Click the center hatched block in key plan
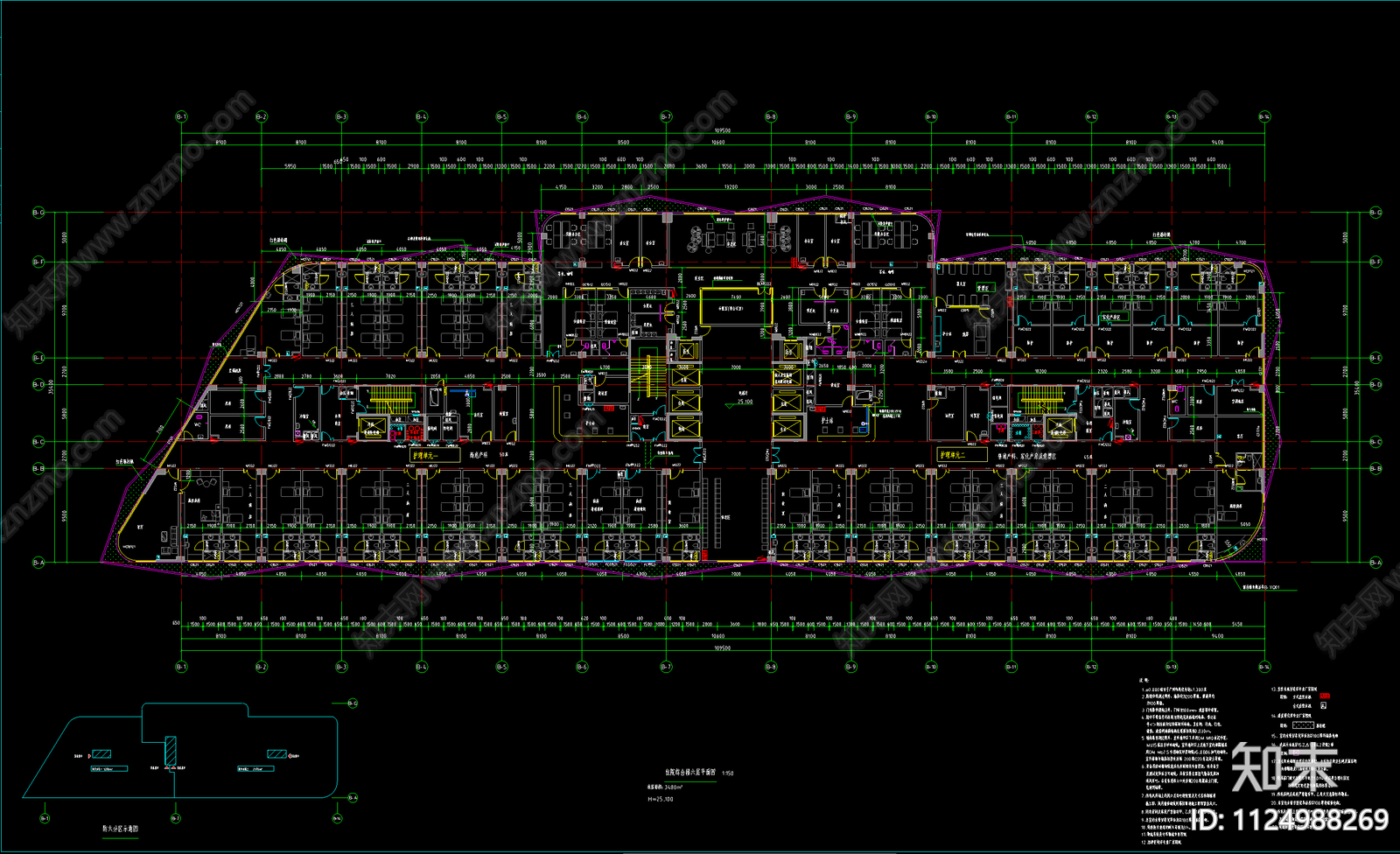This screenshot has height=854, width=1400. [171, 750]
